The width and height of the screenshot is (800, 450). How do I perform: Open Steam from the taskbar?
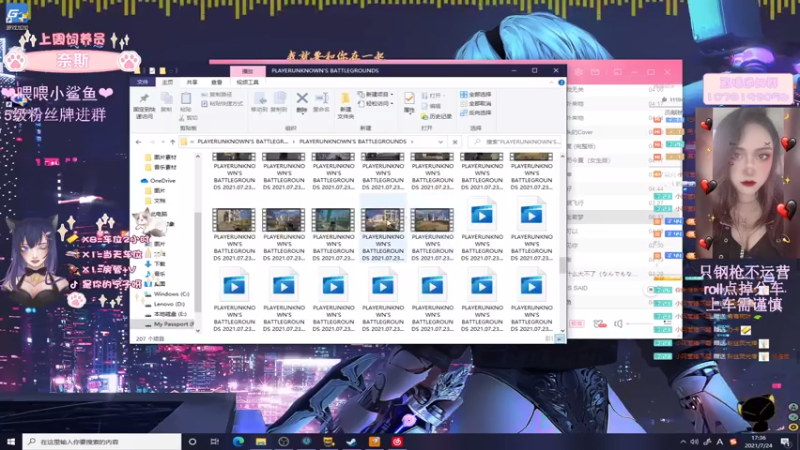(x=351, y=441)
